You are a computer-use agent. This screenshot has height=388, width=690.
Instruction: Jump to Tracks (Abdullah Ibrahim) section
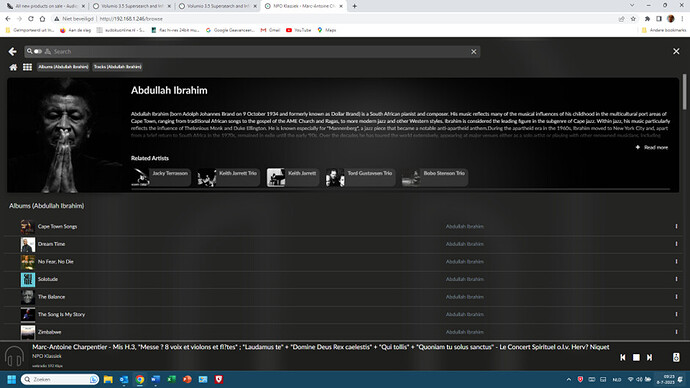tap(117, 67)
